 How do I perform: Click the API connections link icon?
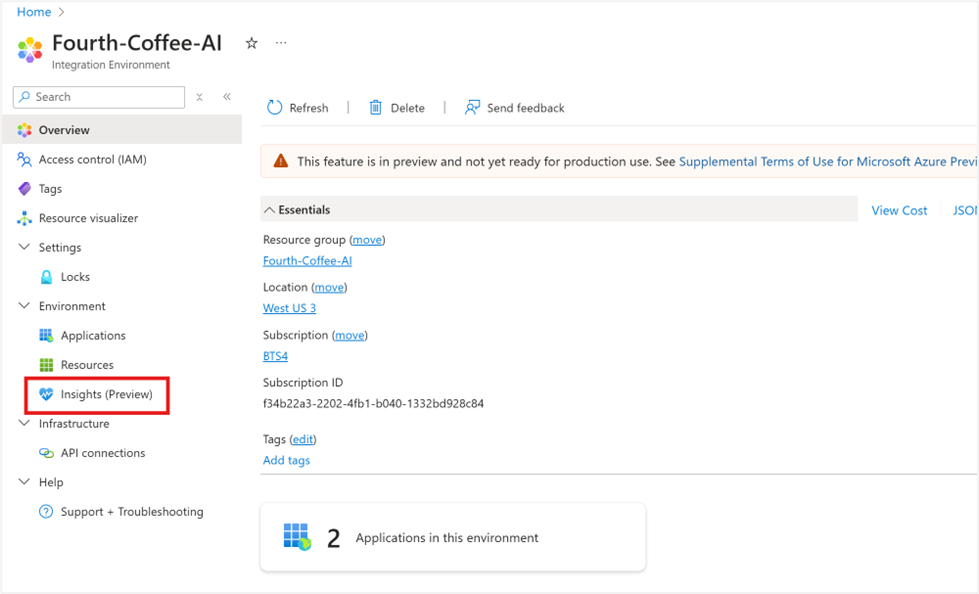pyautogui.click(x=46, y=453)
